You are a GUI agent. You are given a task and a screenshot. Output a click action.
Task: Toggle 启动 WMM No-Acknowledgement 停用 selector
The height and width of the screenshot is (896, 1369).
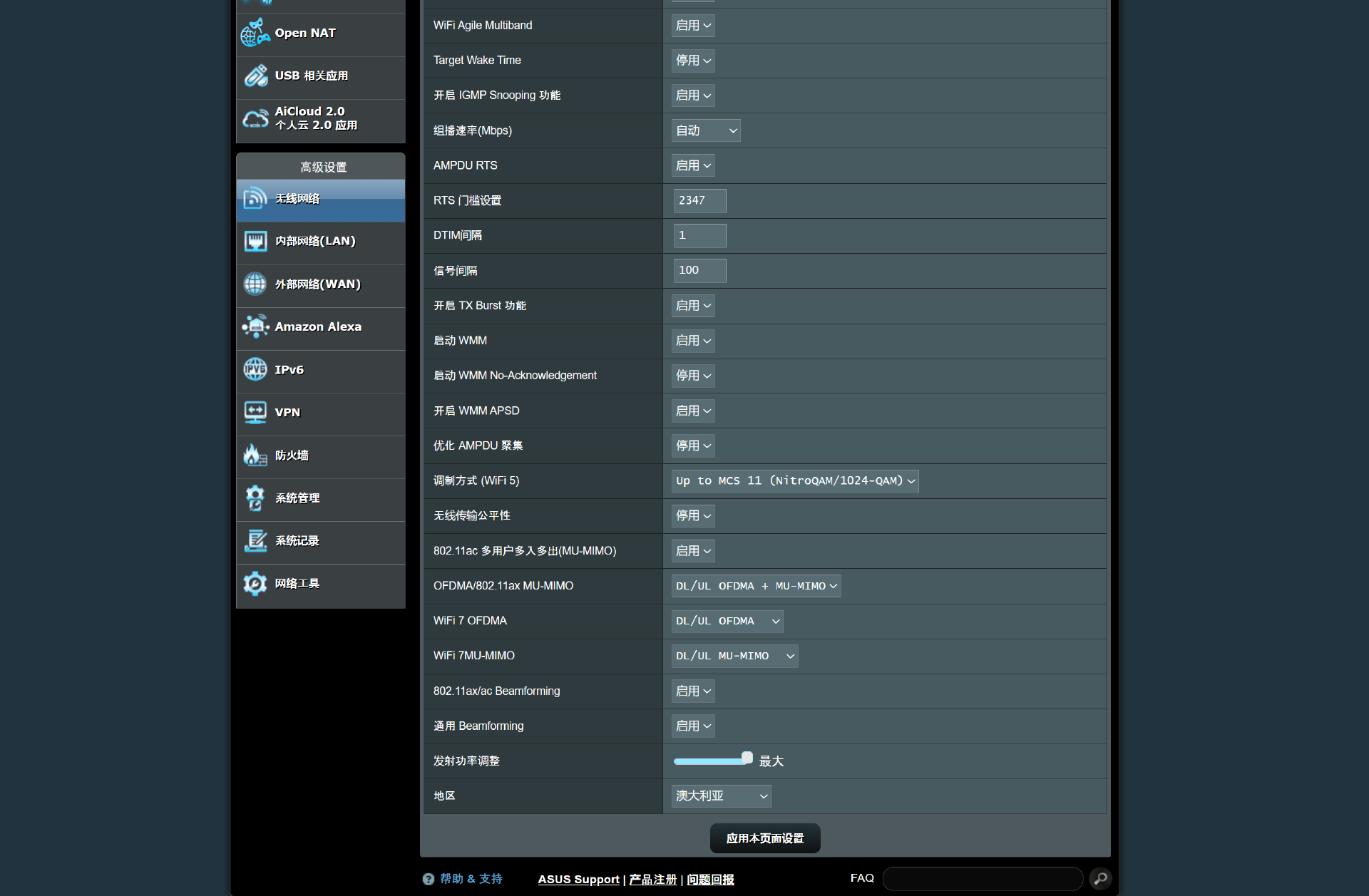pyautogui.click(x=693, y=376)
